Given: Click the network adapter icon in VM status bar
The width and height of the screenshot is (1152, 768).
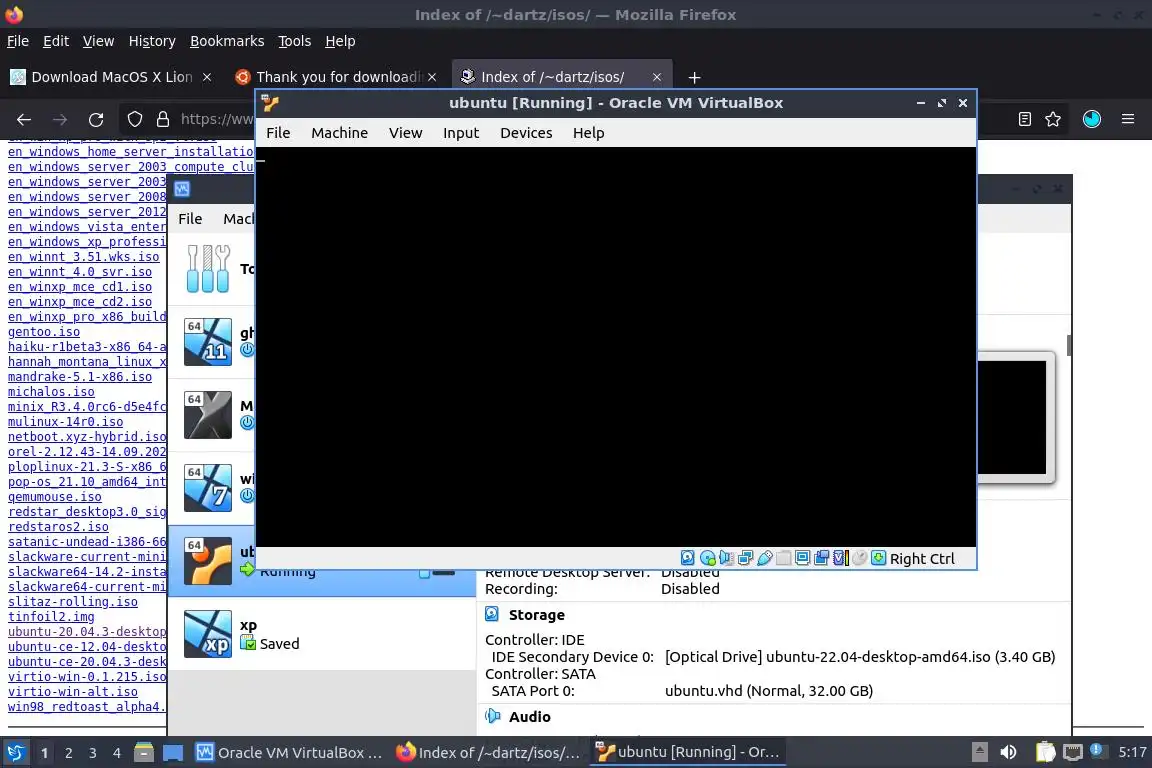Looking at the screenshot, I should tap(746, 559).
